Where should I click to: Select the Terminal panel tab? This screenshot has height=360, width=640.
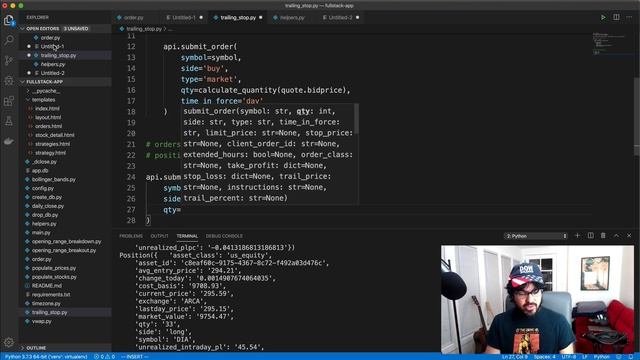pyautogui.click(x=187, y=236)
